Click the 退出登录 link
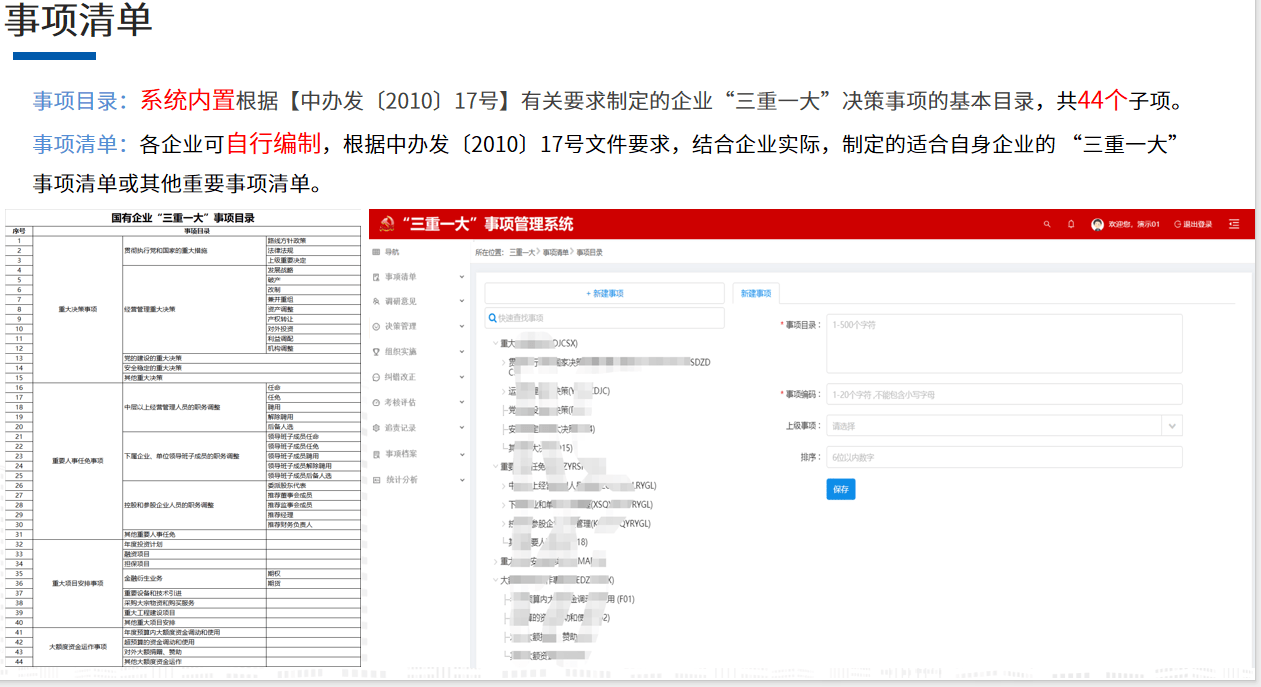 click(1194, 224)
